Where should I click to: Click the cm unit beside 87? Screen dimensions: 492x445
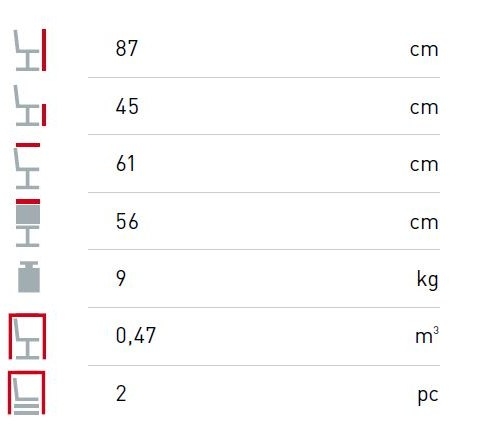[424, 50]
